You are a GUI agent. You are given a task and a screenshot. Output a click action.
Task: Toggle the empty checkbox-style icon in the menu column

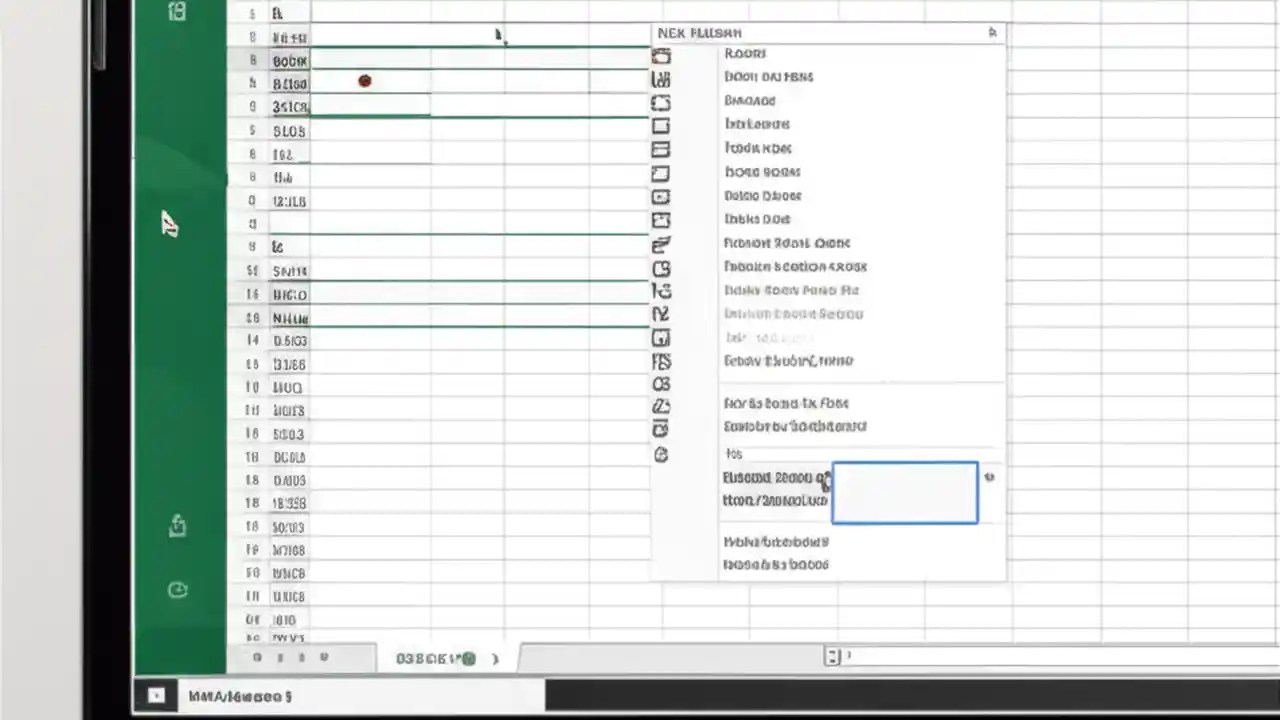tap(660, 126)
